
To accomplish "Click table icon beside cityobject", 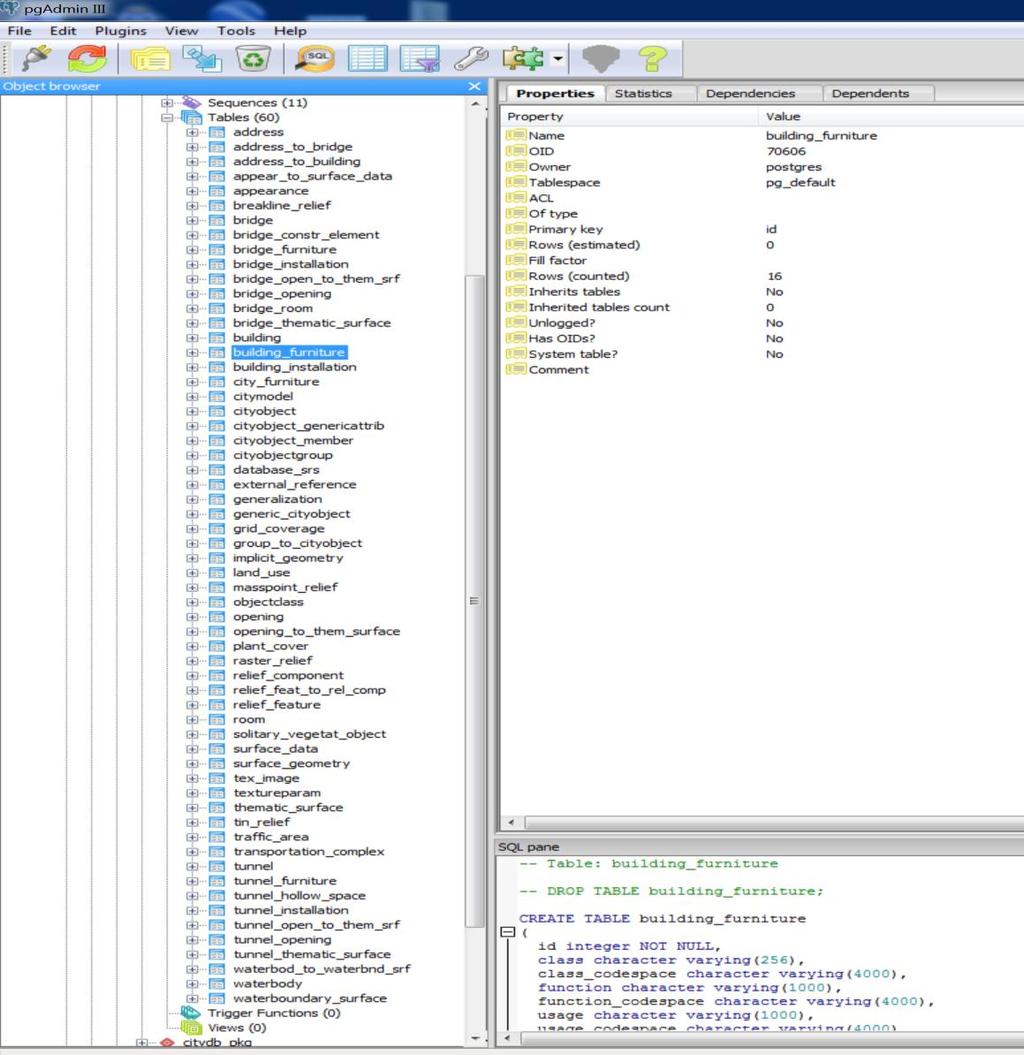I will click(217, 411).
